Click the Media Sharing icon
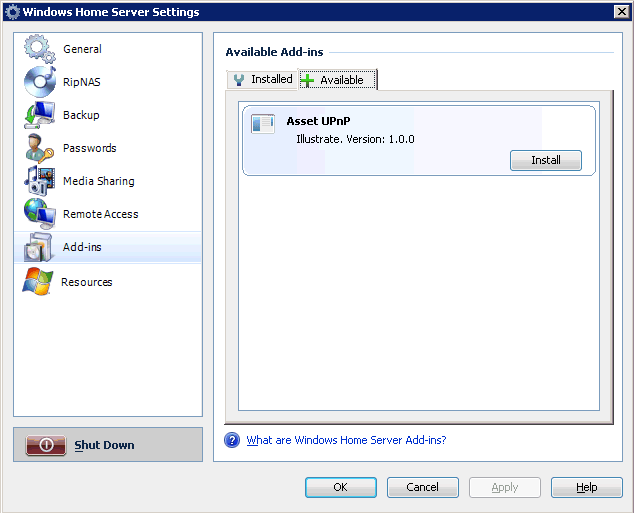 [x=40, y=181]
